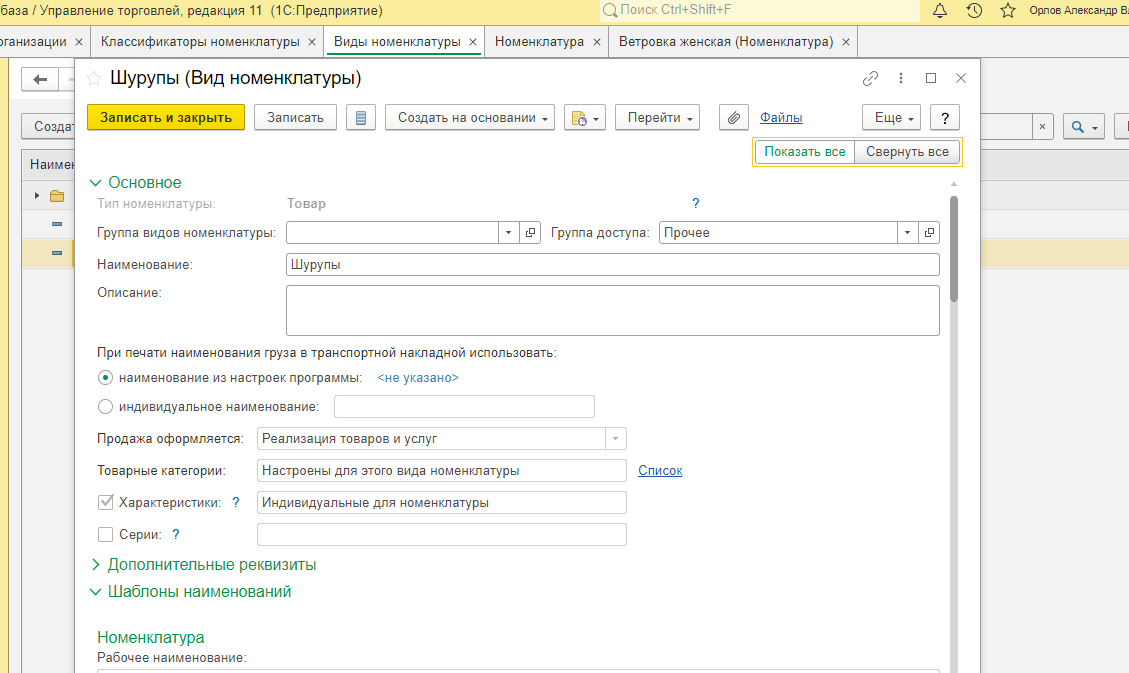
Task: Open Список link for товарные категории
Action: pyautogui.click(x=660, y=471)
